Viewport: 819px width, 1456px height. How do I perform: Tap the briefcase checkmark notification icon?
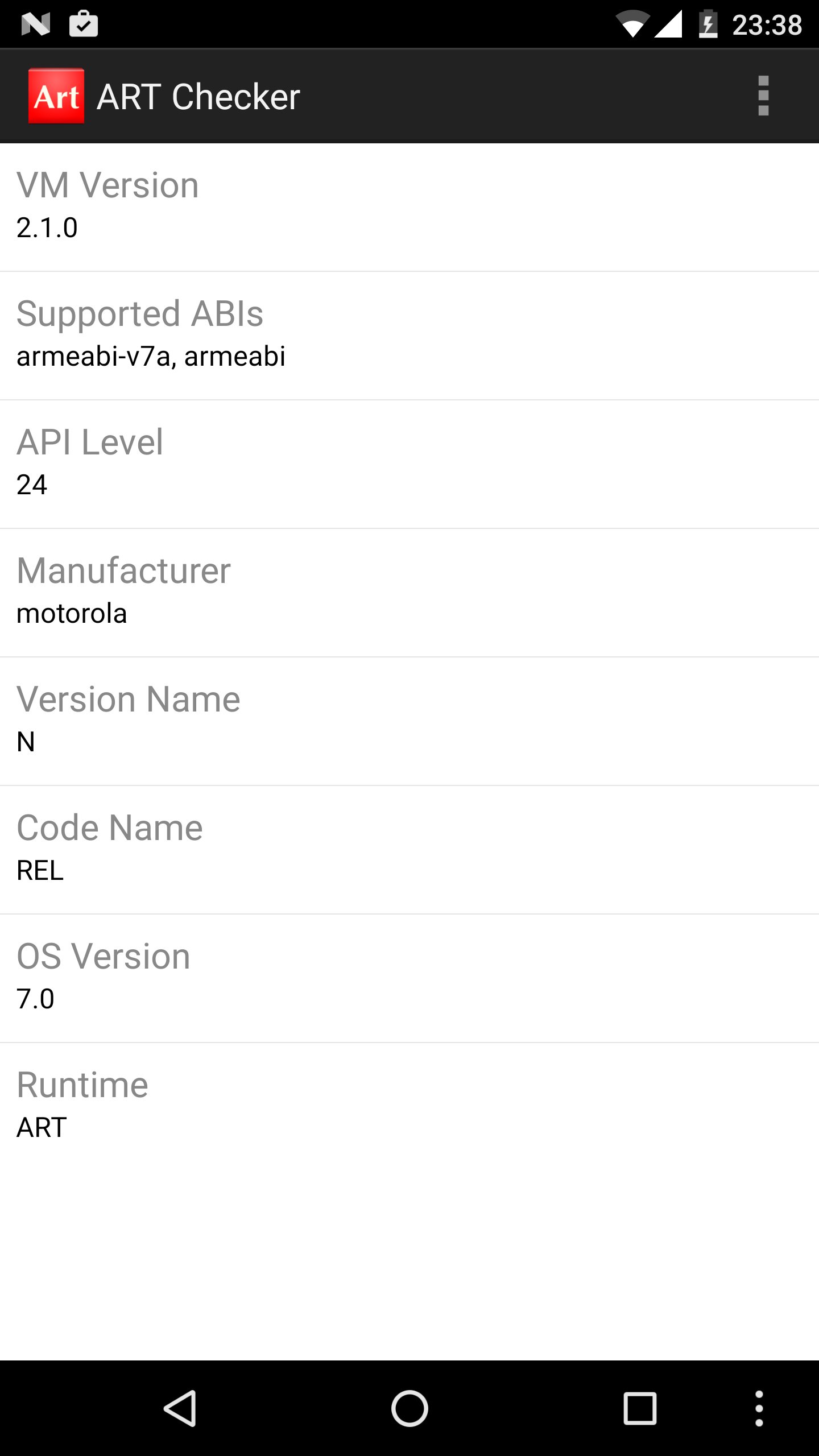tap(84, 24)
